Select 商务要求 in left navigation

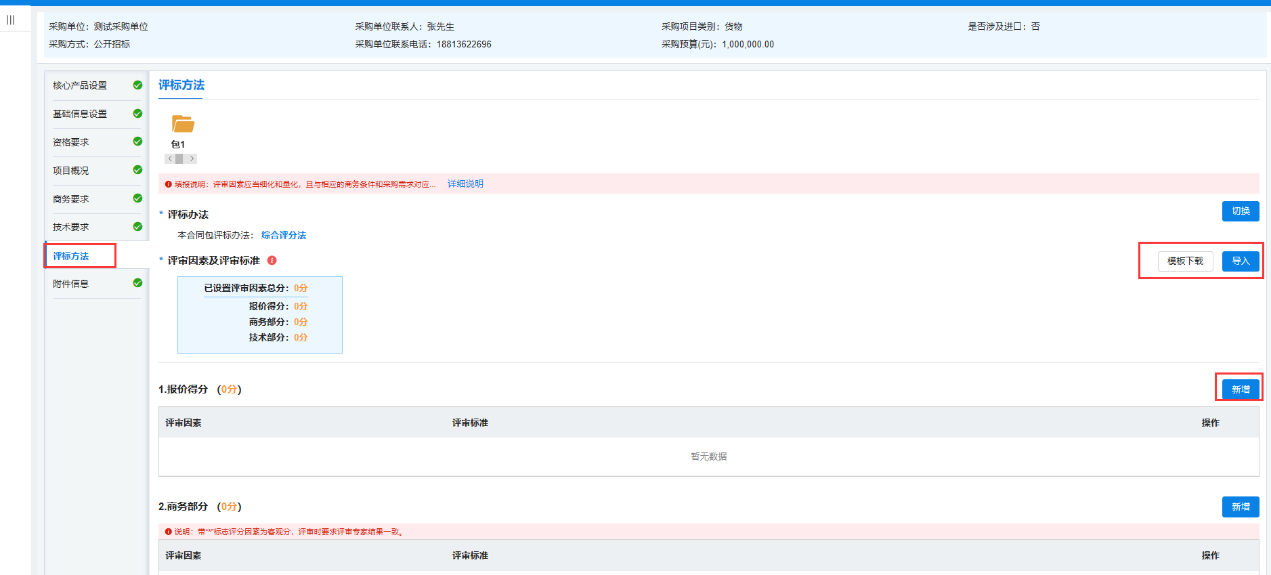(71, 199)
